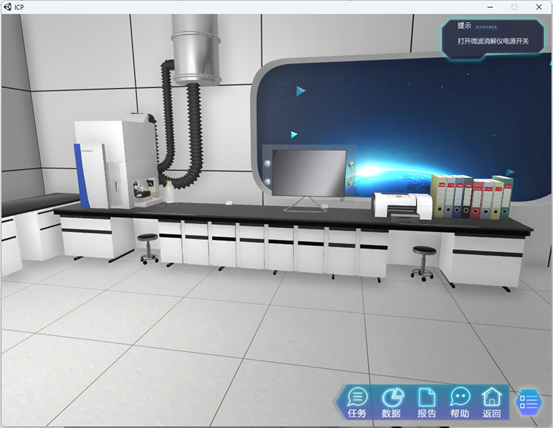Image resolution: width=553 pixels, height=428 pixels.
Task: Click the Unity logo in title bar
Action: 7,7
